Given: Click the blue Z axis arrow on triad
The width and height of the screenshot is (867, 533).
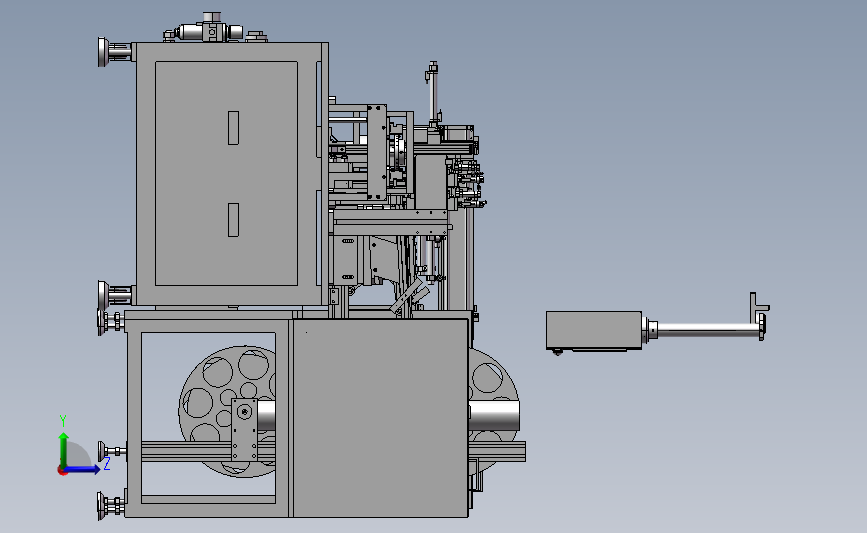Looking at the screenshot, I should coord(83,470).
